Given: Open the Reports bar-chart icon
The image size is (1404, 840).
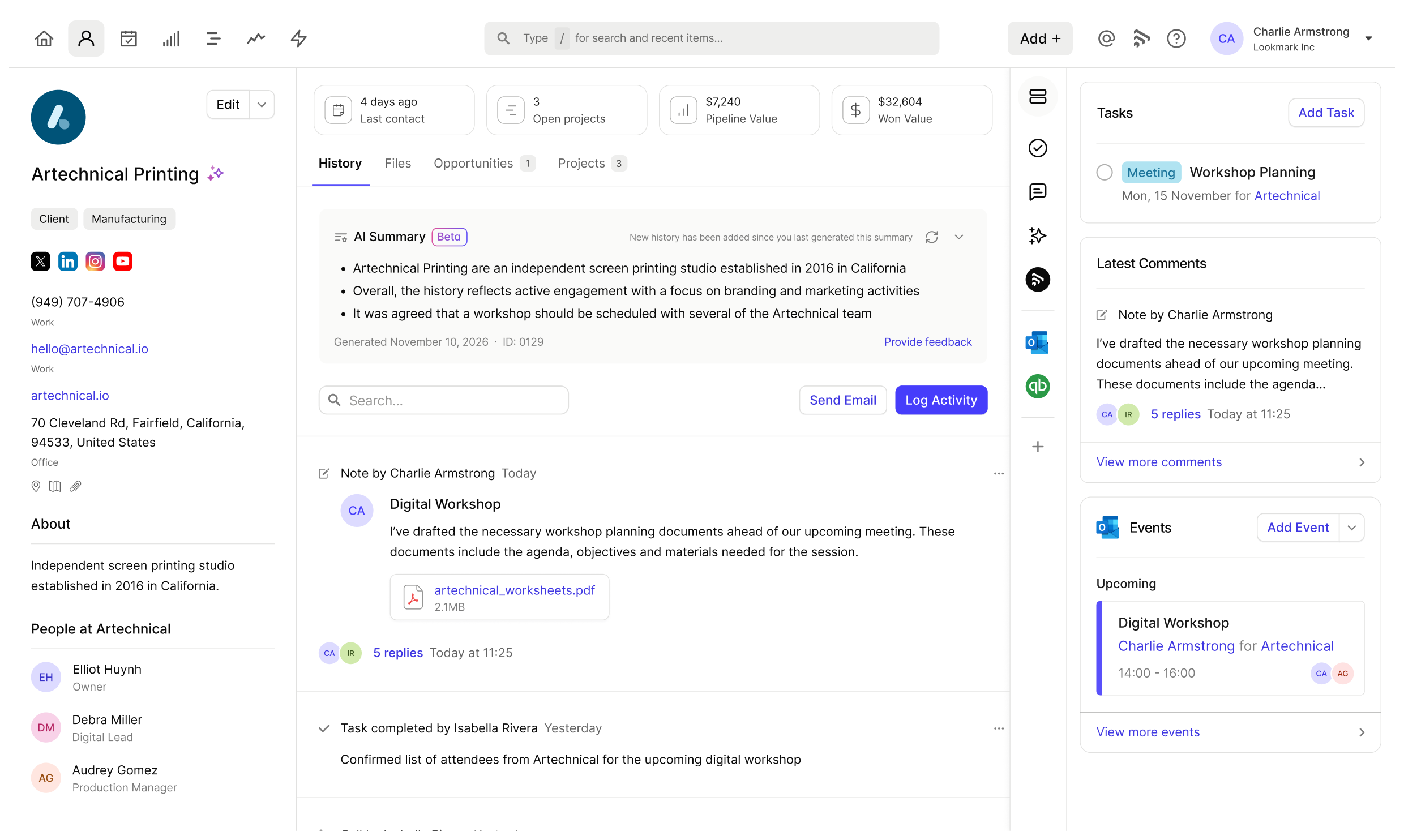Looking at the screenshot, I should point(171,38).
